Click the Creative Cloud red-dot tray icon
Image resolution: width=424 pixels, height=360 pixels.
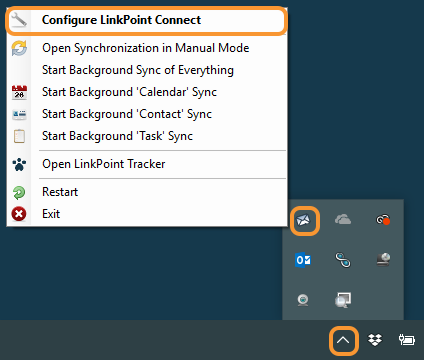[x=383, y=220]
